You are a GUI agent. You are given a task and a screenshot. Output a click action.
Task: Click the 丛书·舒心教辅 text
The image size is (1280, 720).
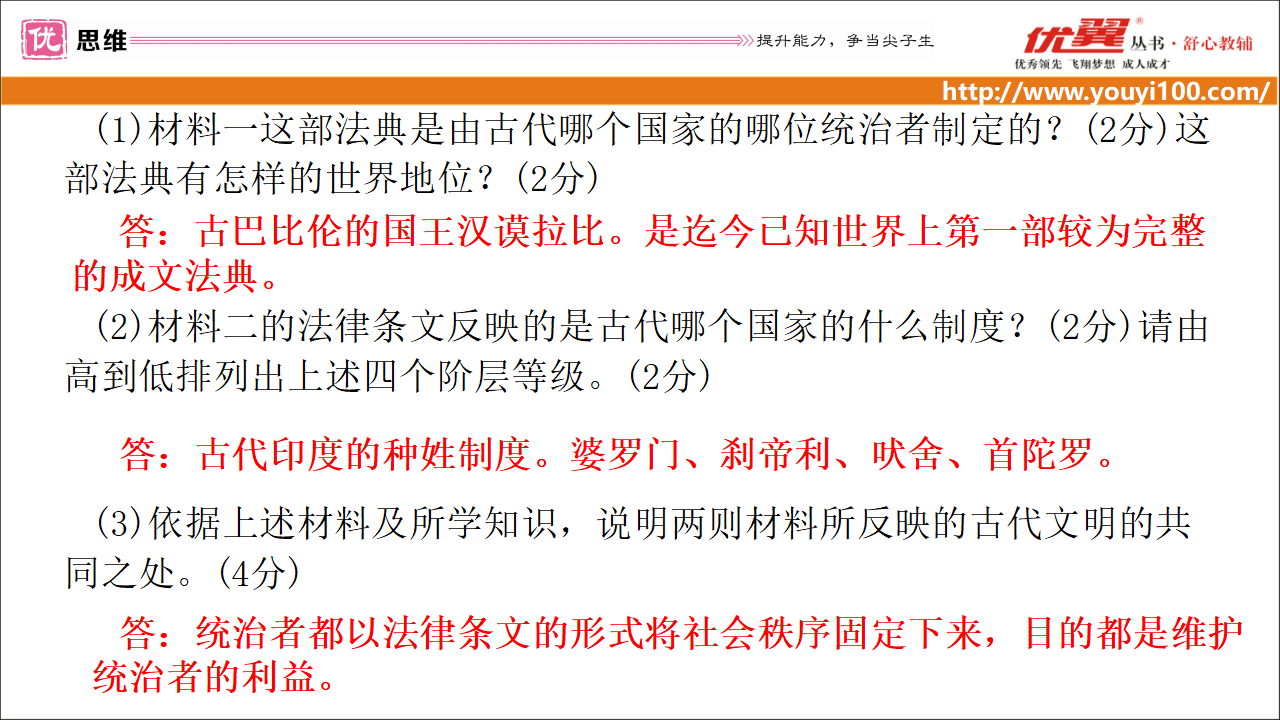(1193, 43)
